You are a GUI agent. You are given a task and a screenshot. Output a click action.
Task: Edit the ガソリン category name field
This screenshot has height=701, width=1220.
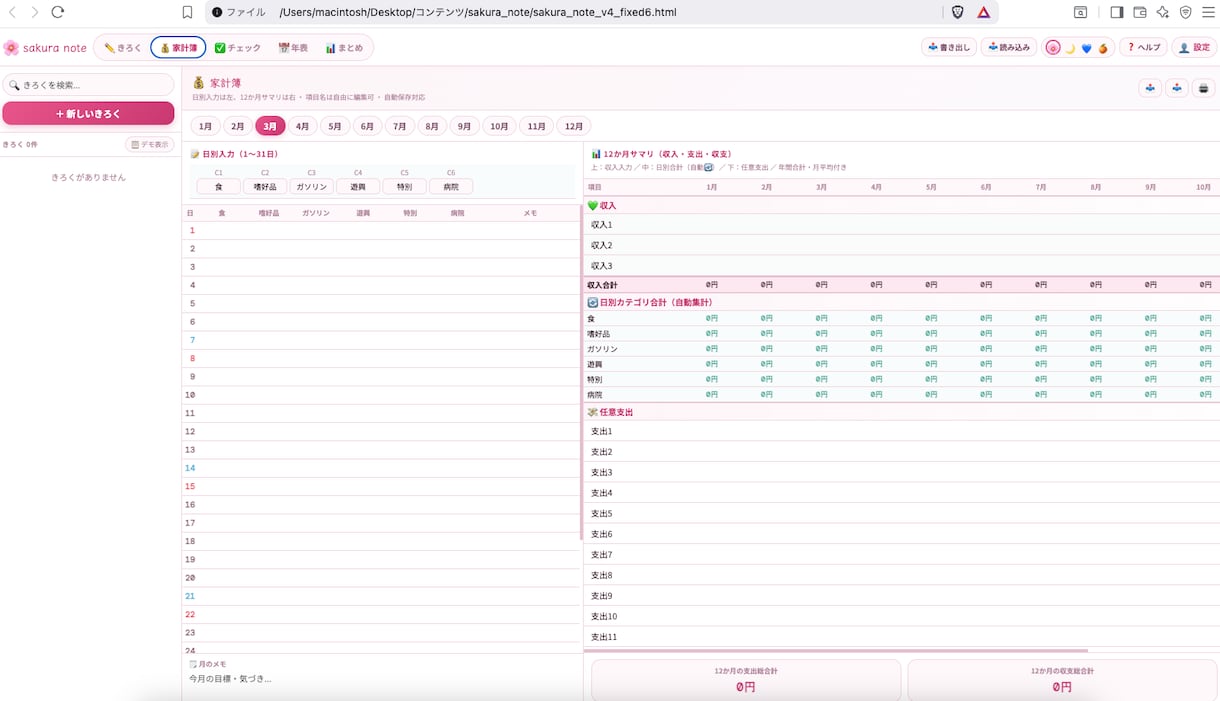click(x=311, y=187)
